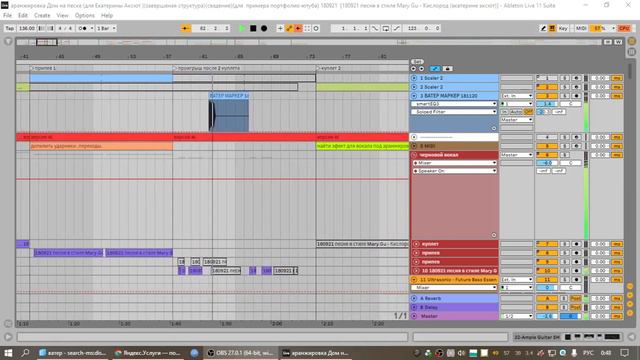Click the Arrangement Record button
This screenshot has width=640, height=360.
(x=264, y=28)
